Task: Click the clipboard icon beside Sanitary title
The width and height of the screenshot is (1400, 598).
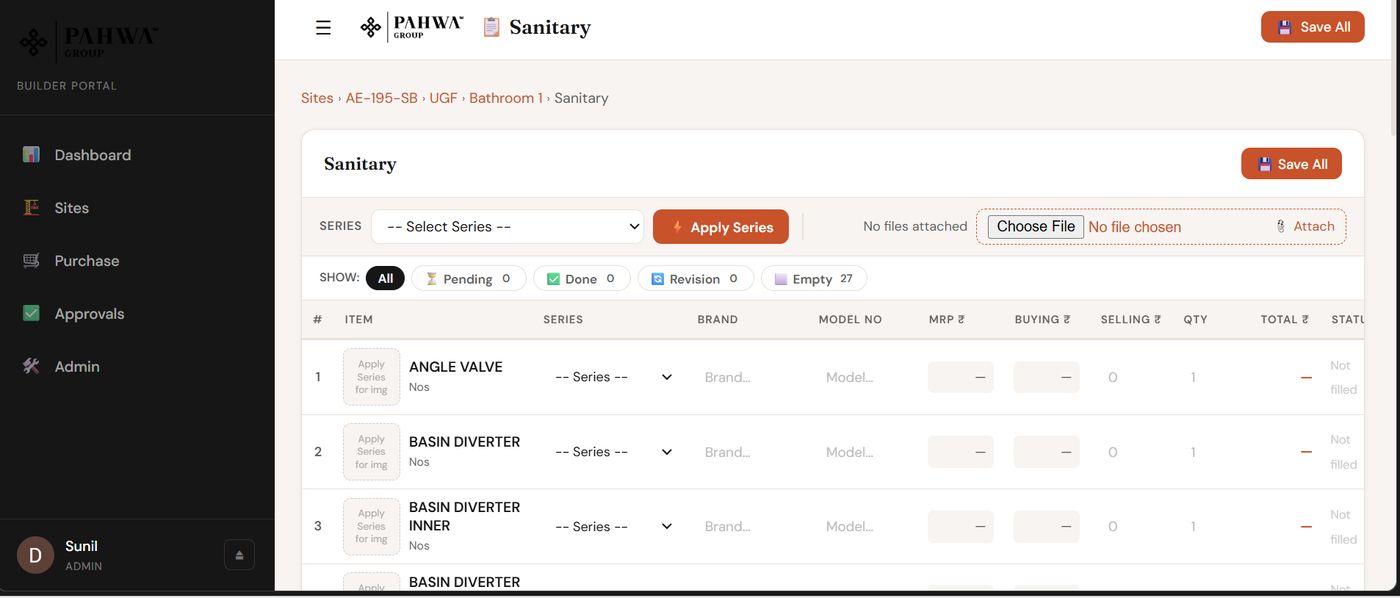Action: (491, 27)
